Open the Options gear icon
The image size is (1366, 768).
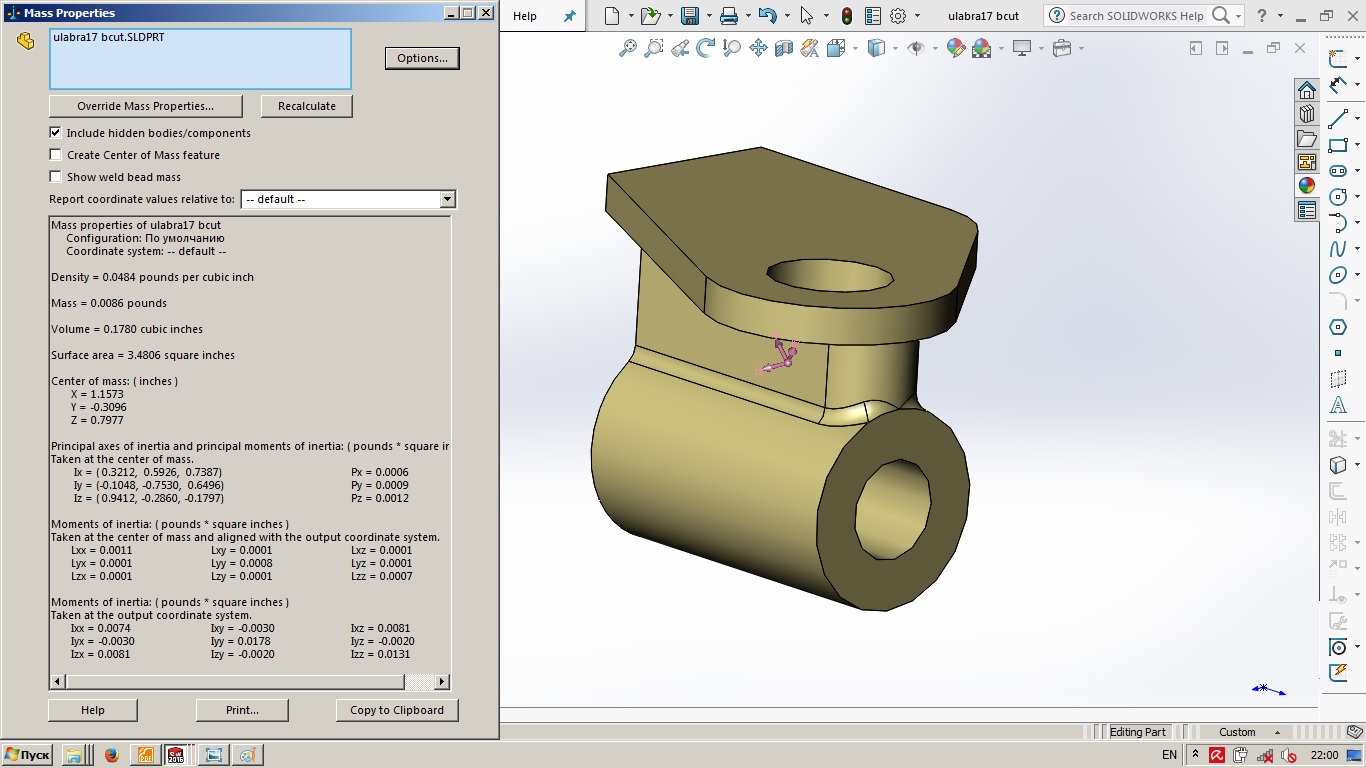click(x=898, y=16)
